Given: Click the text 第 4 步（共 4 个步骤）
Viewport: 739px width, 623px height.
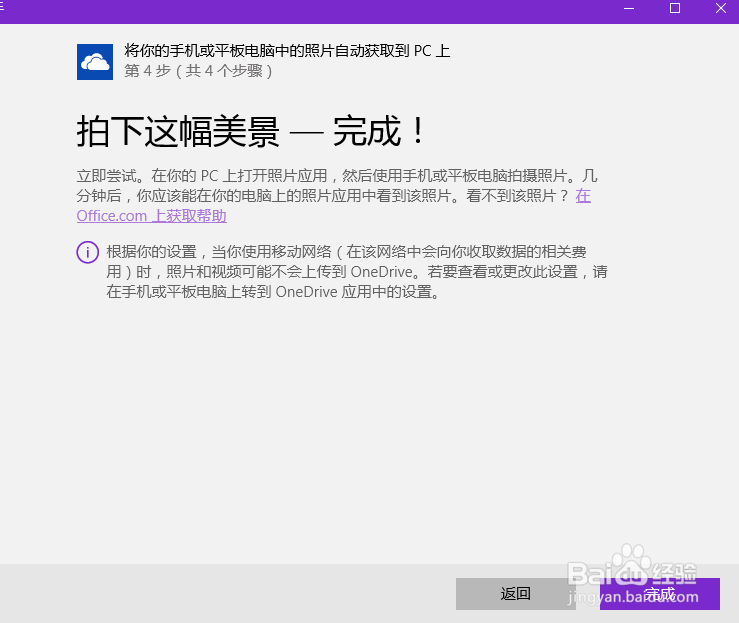Looking at the screenshot, I should click(x=198, y=71).
